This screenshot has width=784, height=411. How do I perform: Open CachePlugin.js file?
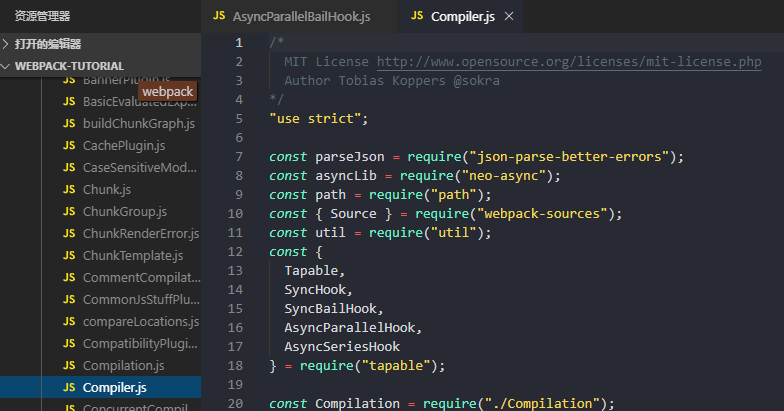point(124,146)
